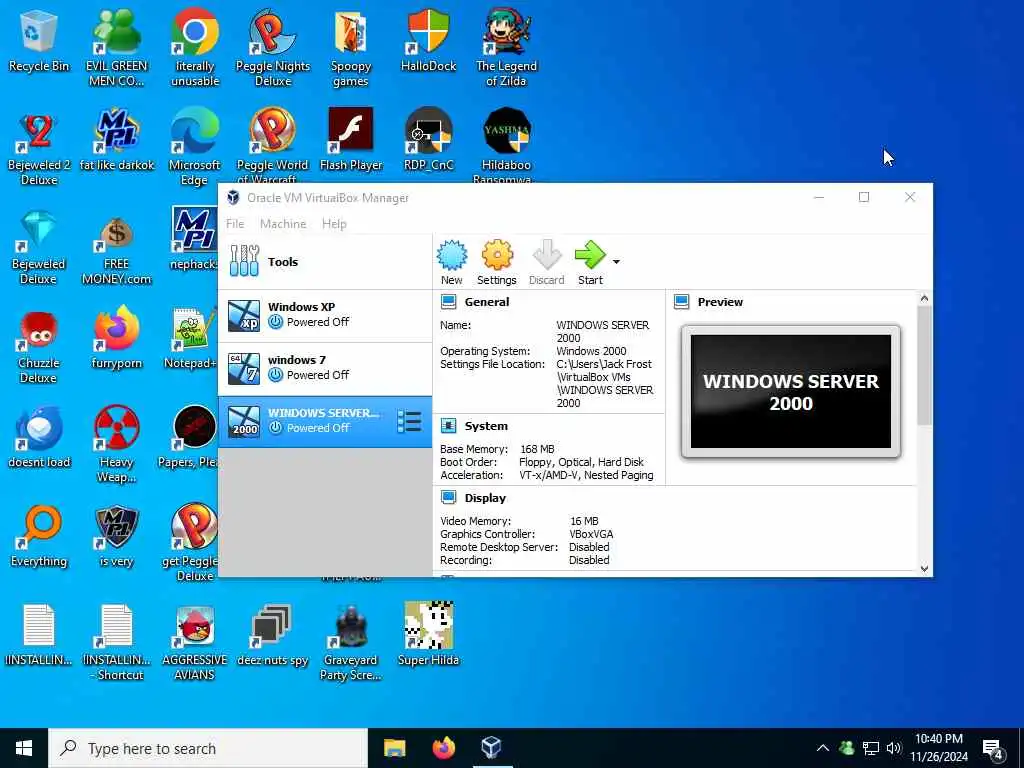Open AGGRESSIVE AVIANS shortcut
Image resolution: width=1024 pixels, height=768 pixels.
click(x=195, y=643)
